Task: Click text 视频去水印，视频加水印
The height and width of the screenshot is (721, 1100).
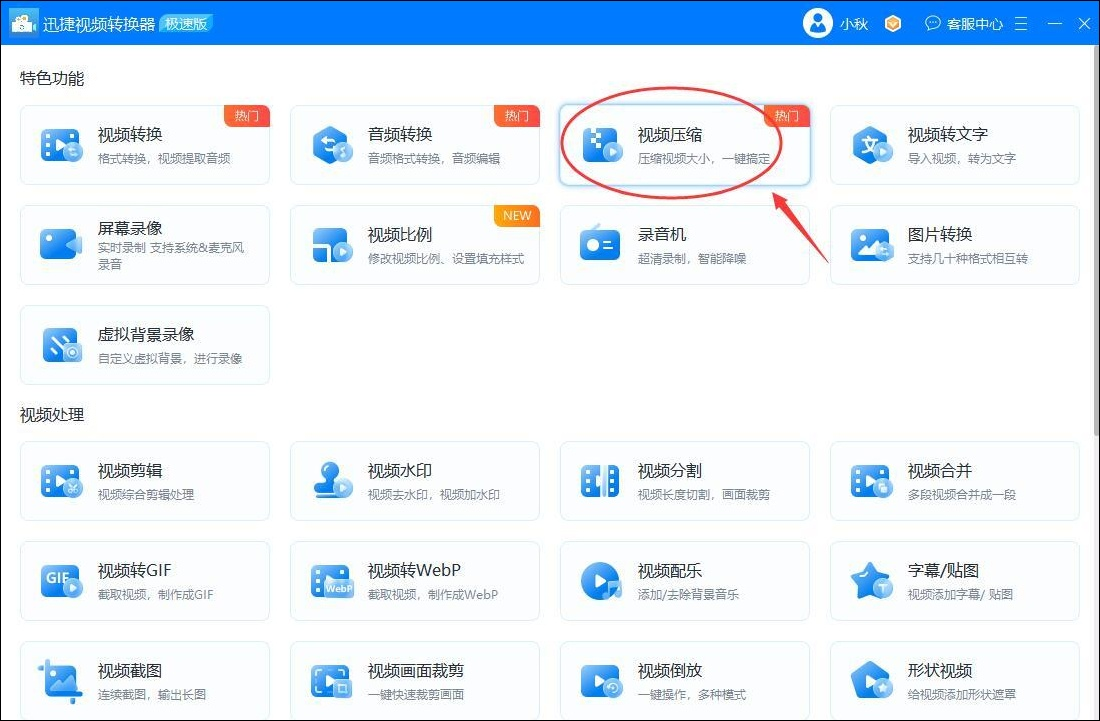Action: pos(434,494)
